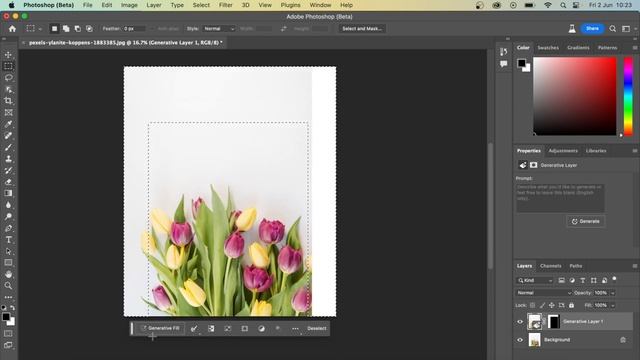This screenshot has width=640, height=360.
Task: Open the beaker Beta feedback icon
Action: tap(572, 29)
